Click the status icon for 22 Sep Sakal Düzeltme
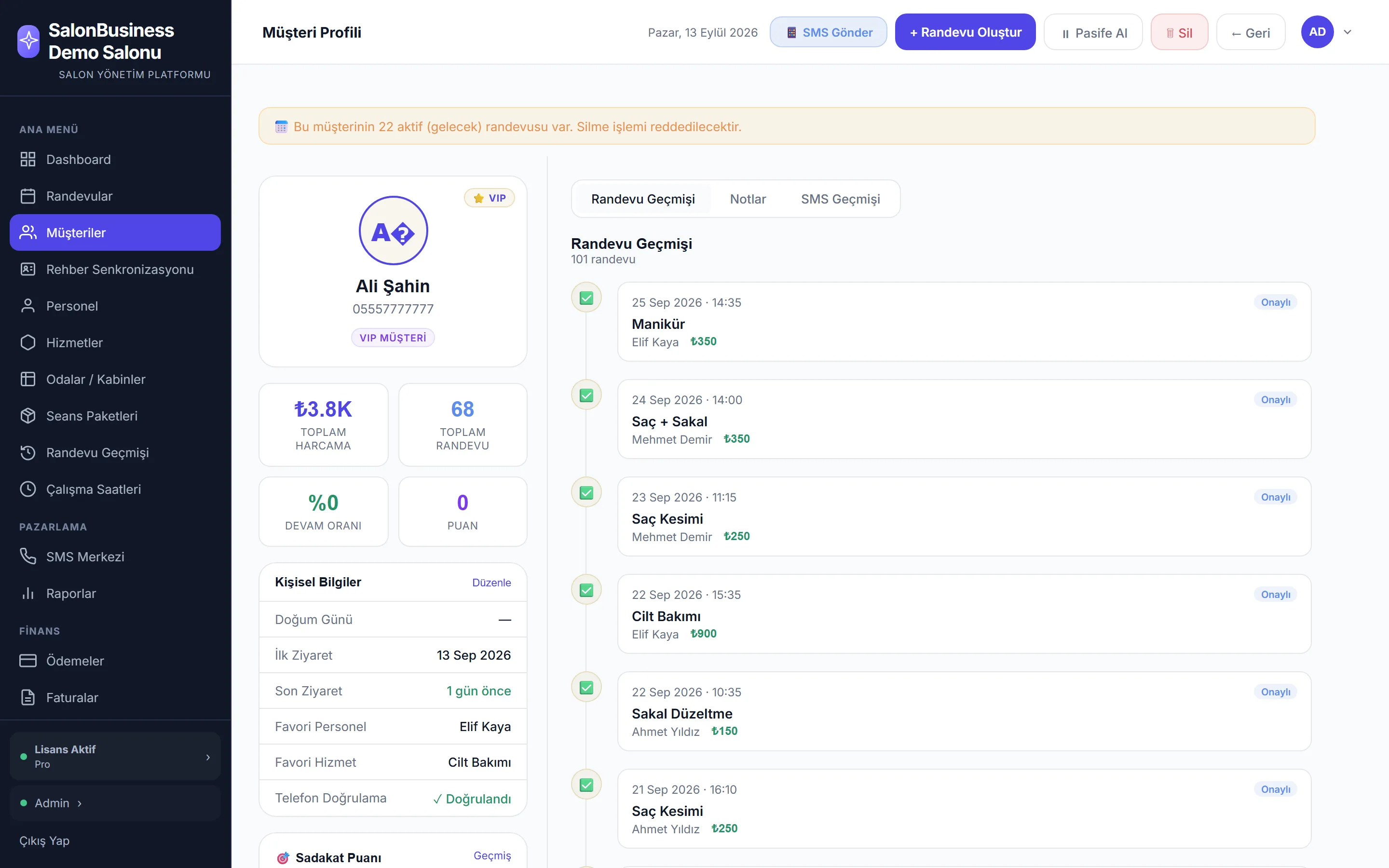This screenshot has height=868, width=1389. pos(586,687)
